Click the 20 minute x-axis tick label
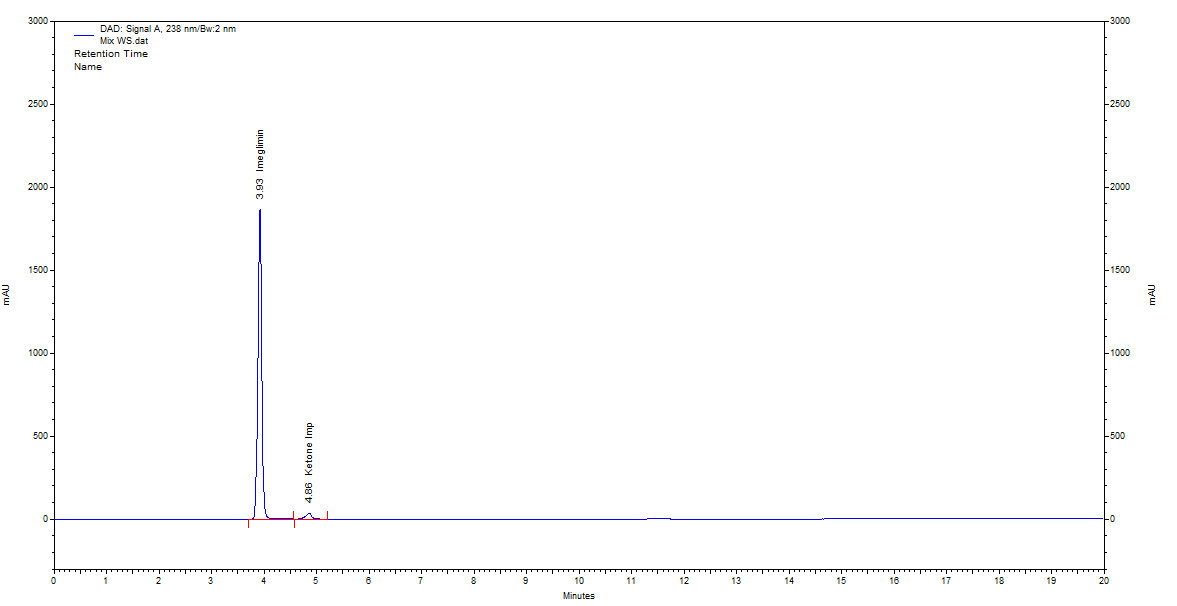The image size is (1177, 606). click(1103, 580)
